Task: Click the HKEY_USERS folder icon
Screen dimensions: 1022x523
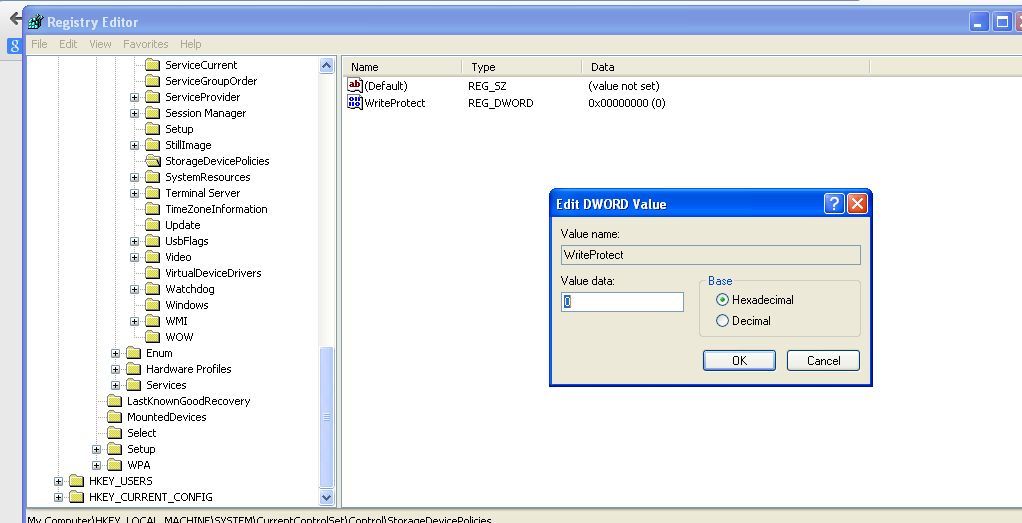Action: coord(76,481)
